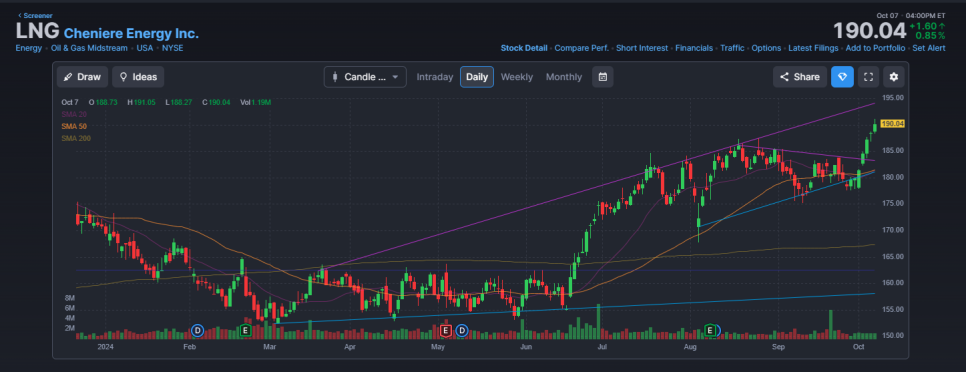Click the February dividend D marker
The image size is (966, 372).
pos(198,331)
